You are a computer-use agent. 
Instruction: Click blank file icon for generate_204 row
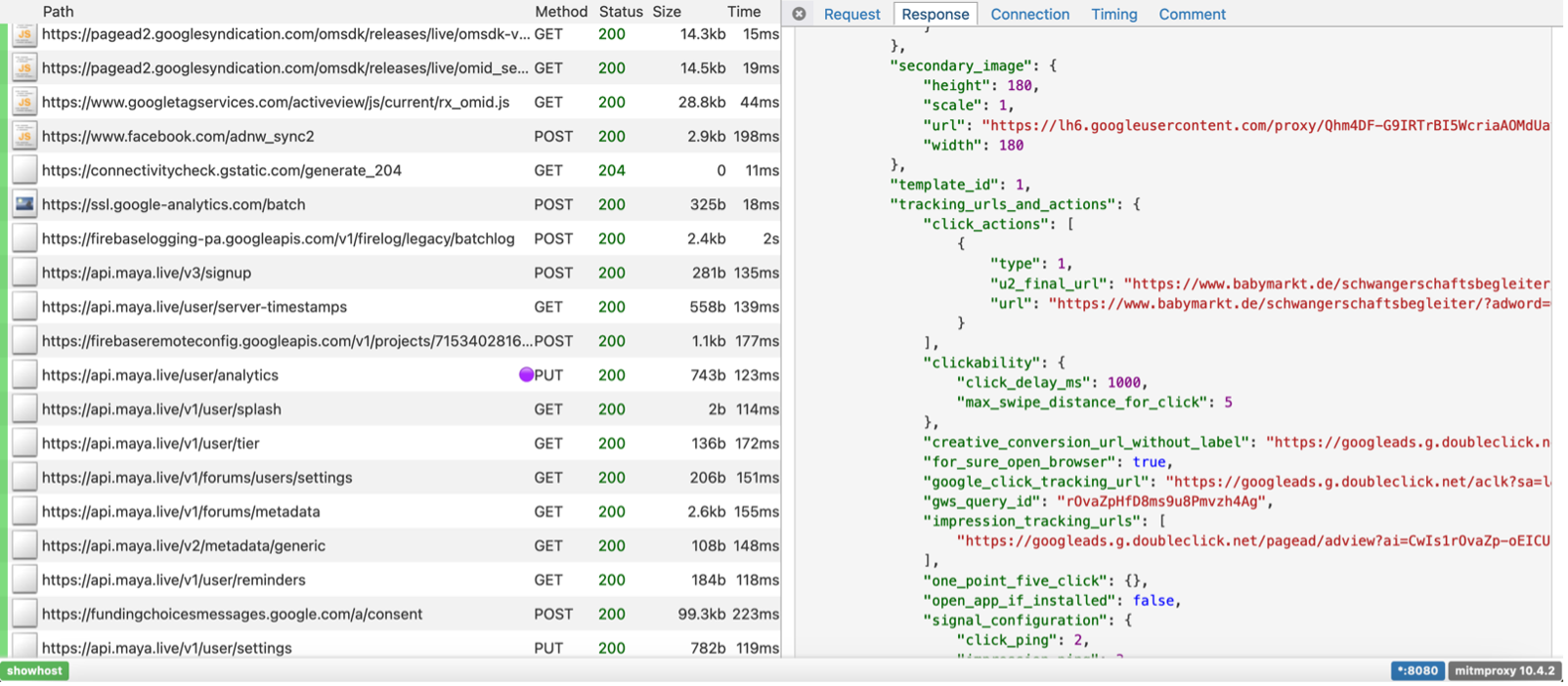tap(24, 171)
